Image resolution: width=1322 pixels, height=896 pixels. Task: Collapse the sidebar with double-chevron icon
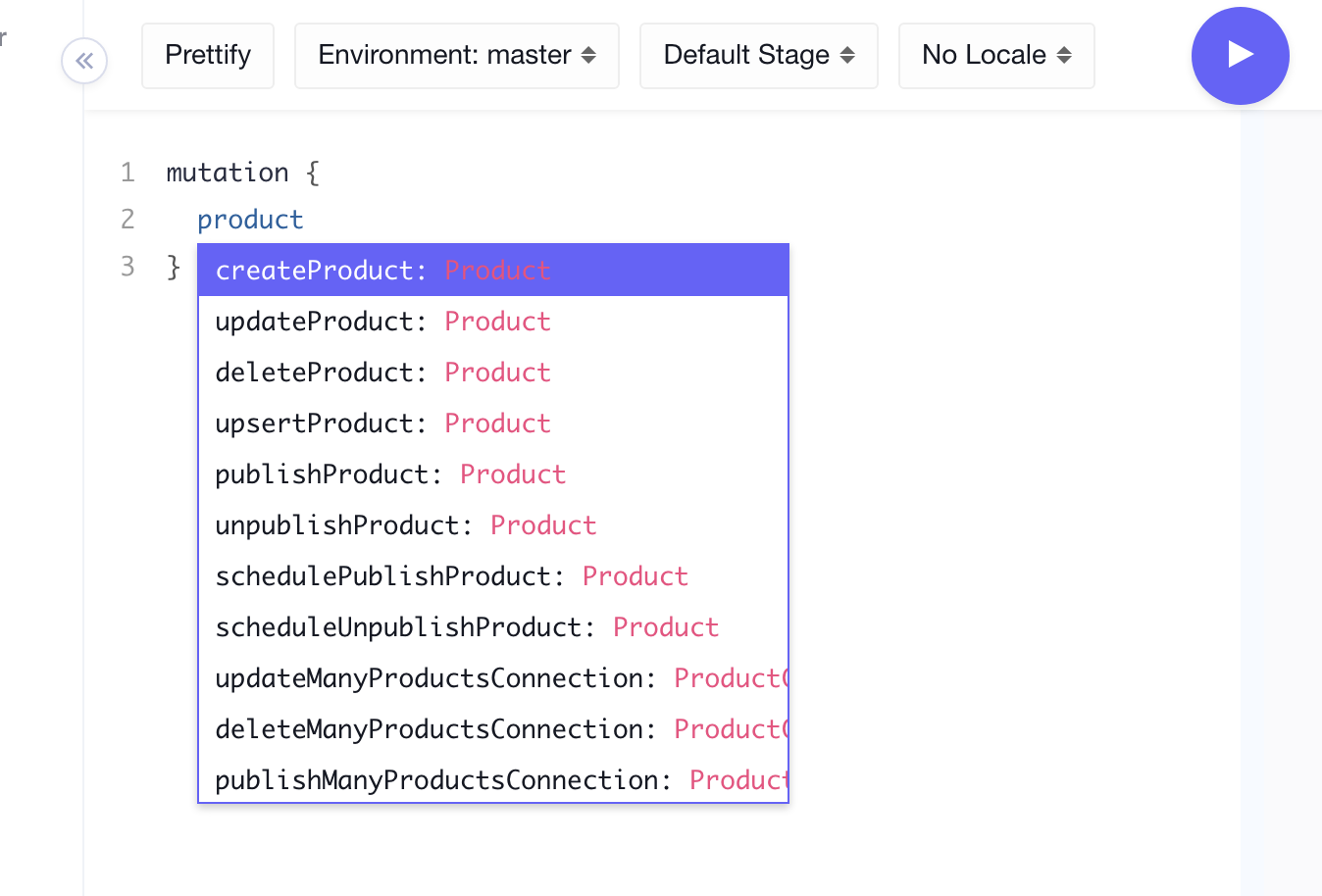click(84, 61)
